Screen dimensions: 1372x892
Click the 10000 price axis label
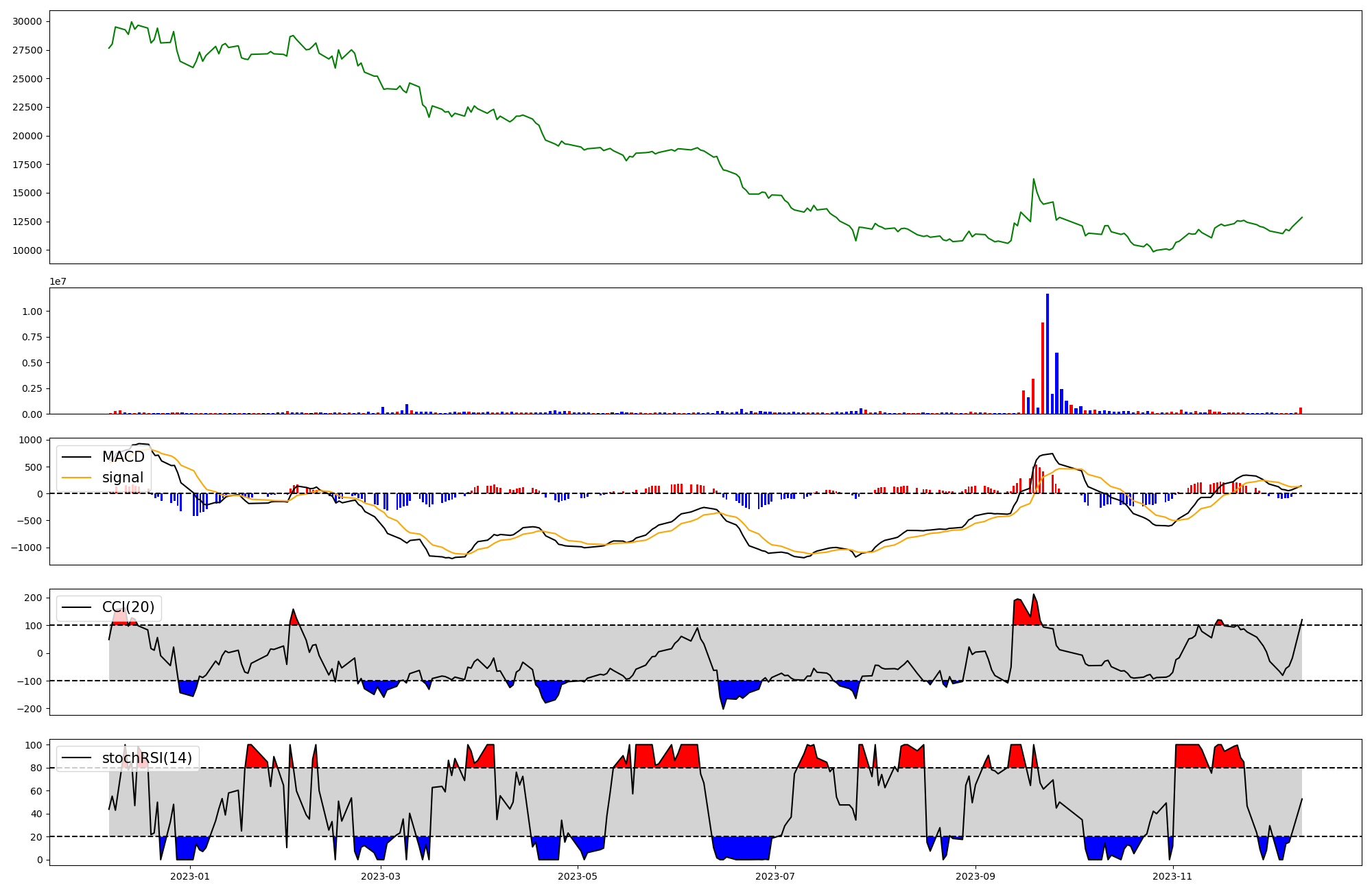click(x=27, y=250)
